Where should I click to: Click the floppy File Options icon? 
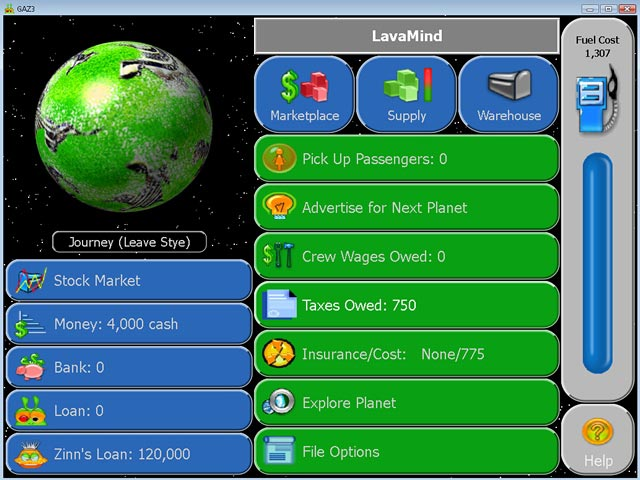(279, 450)
